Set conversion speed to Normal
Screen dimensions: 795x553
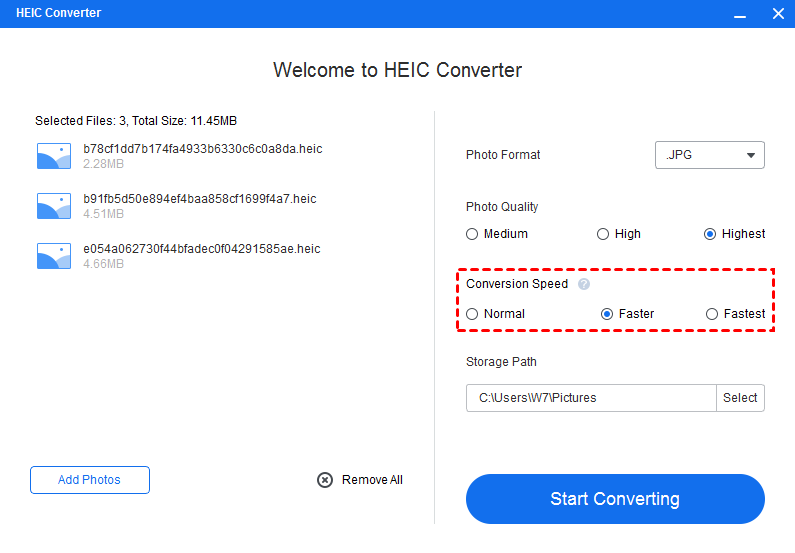coord(473,314)
